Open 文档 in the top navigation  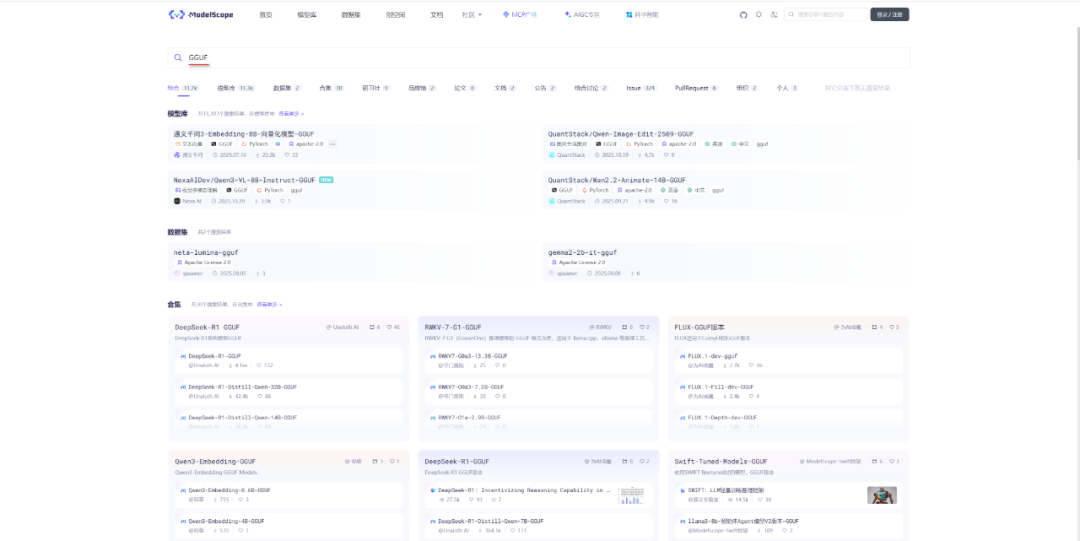(x=436, y=14)
